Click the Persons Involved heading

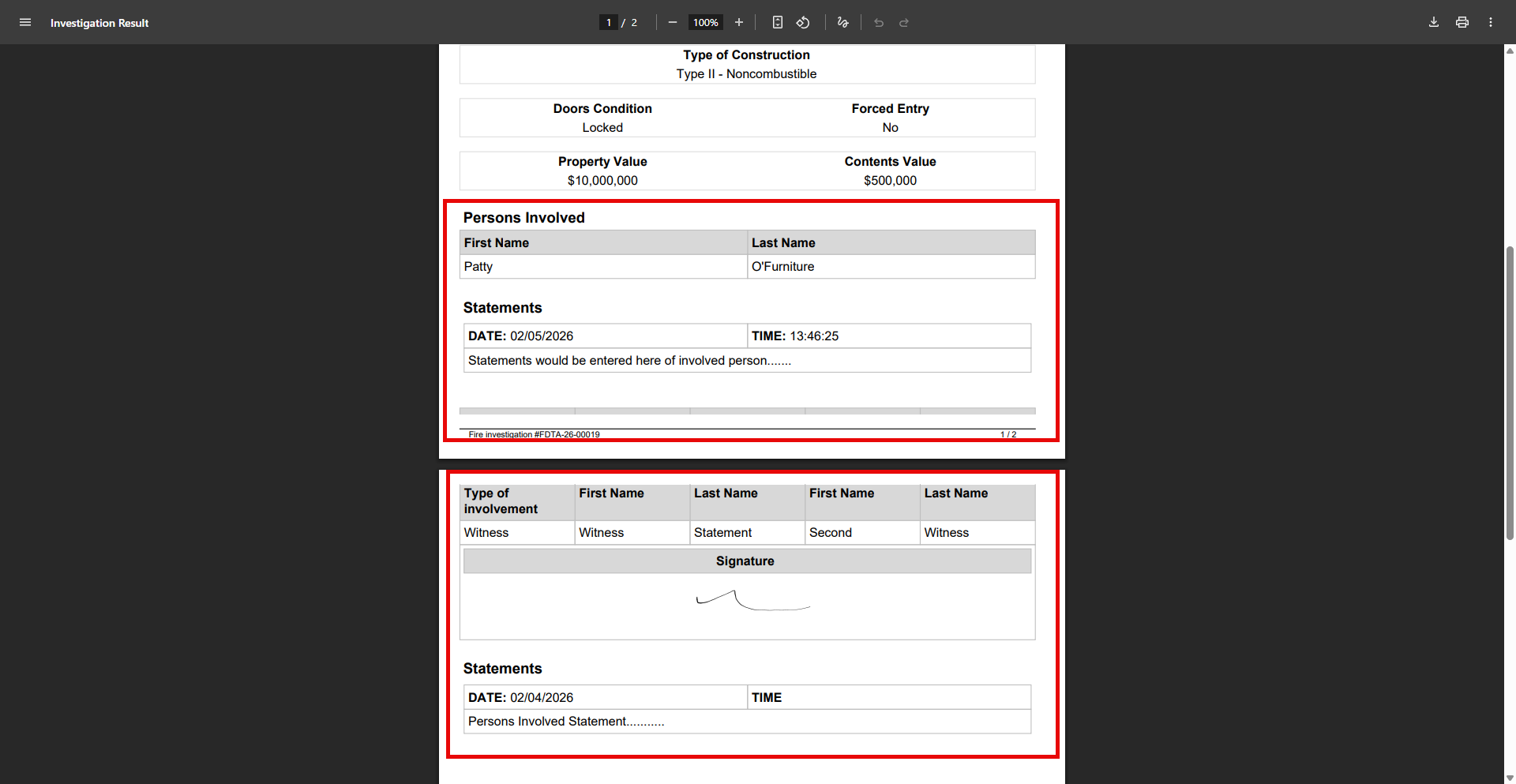coord(523,218)
